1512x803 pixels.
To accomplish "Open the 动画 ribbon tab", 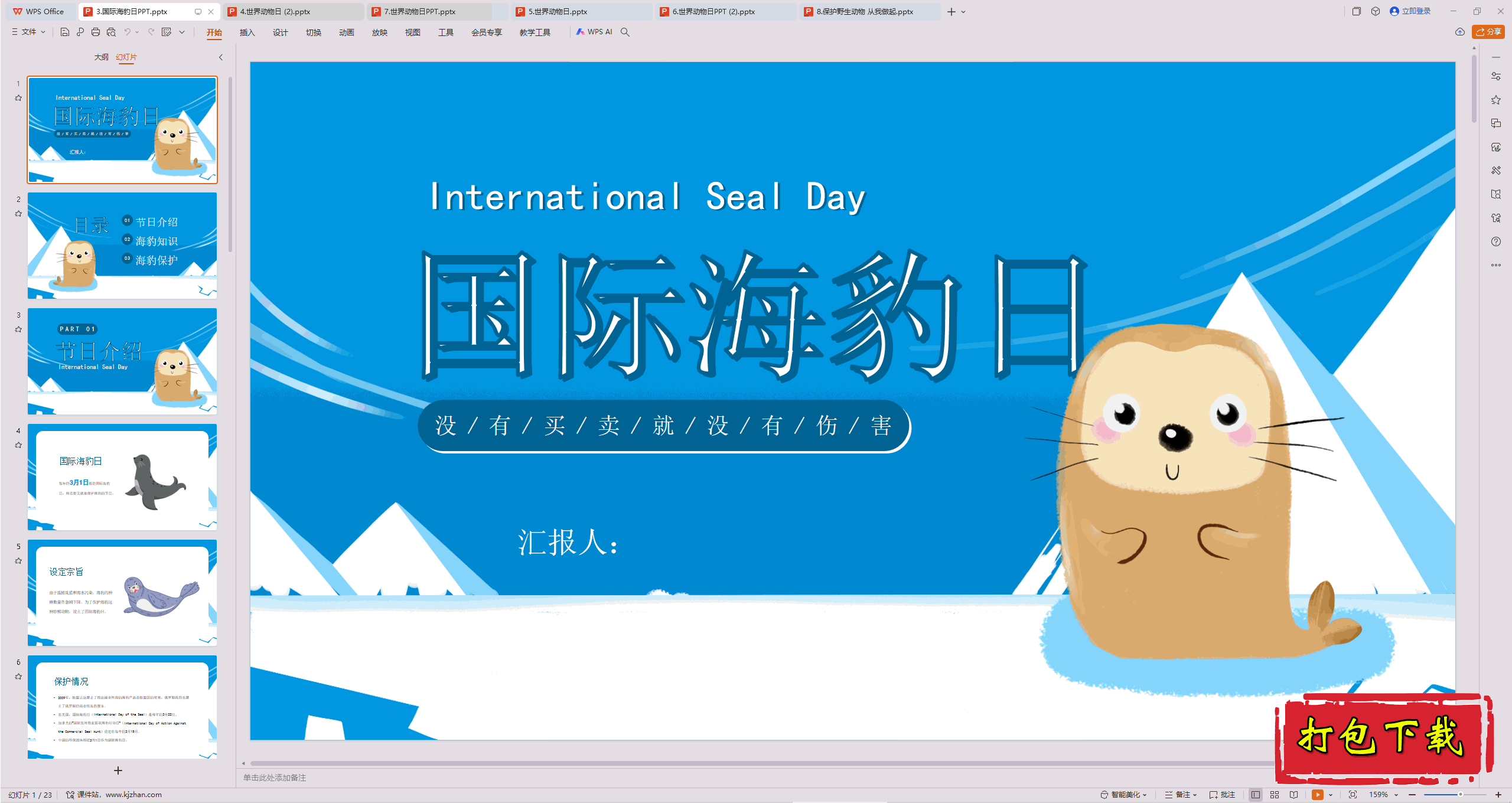I will pyautogui.click(x=346, y=32).
